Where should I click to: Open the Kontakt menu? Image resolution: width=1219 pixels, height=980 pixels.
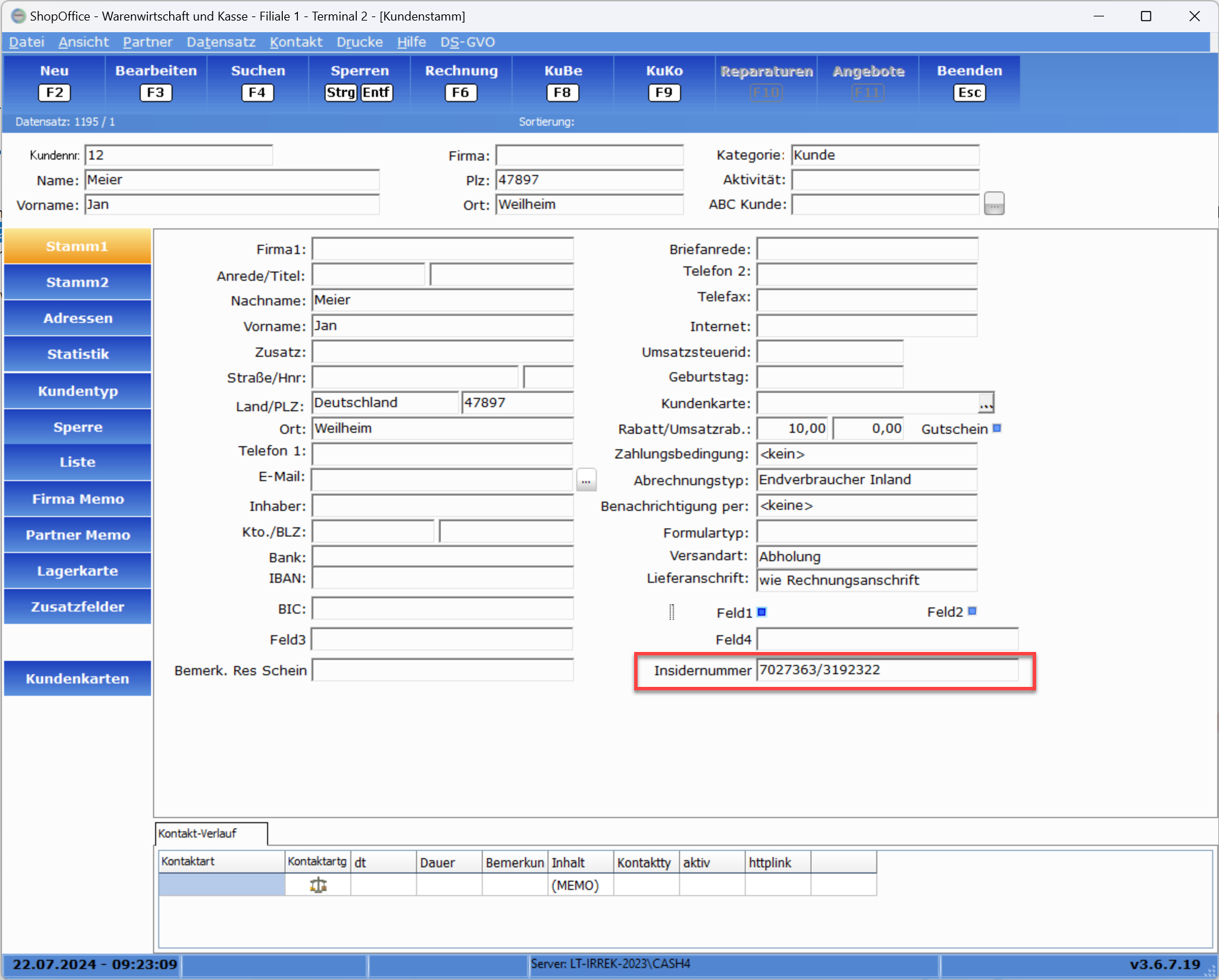point(296,42)
